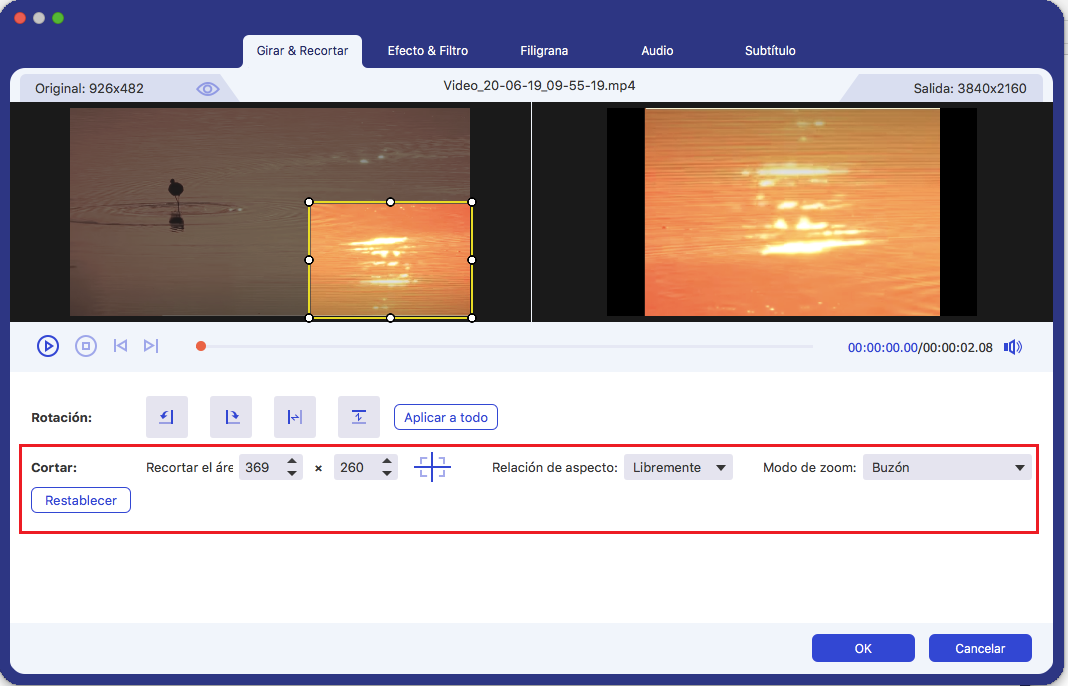Jump to the previous frame
1068x686 pixels.
[x=121, y=346]
